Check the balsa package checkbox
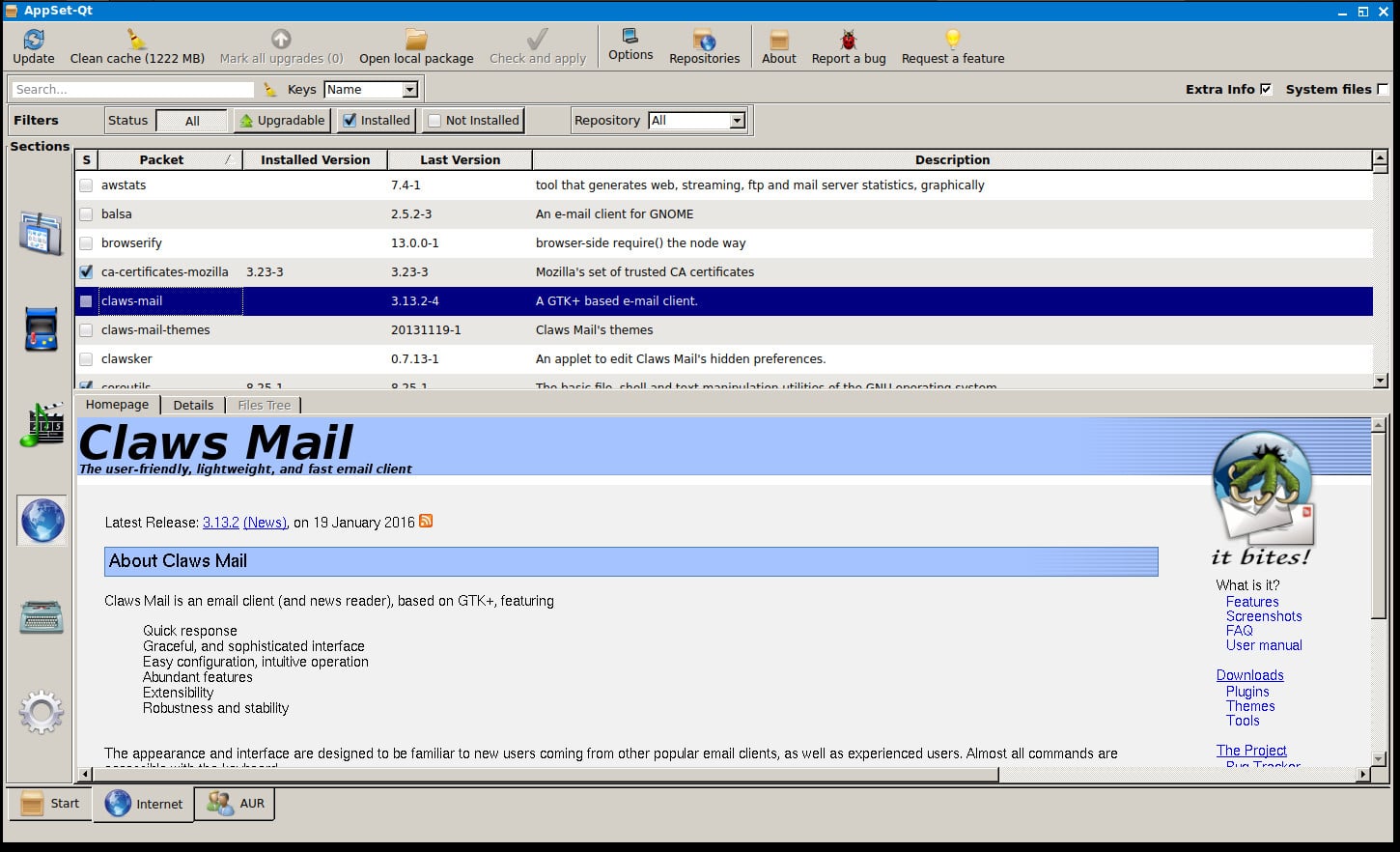Image resolution: width=1400 pixels, height=852 pixels. click(x=86, y=214)
